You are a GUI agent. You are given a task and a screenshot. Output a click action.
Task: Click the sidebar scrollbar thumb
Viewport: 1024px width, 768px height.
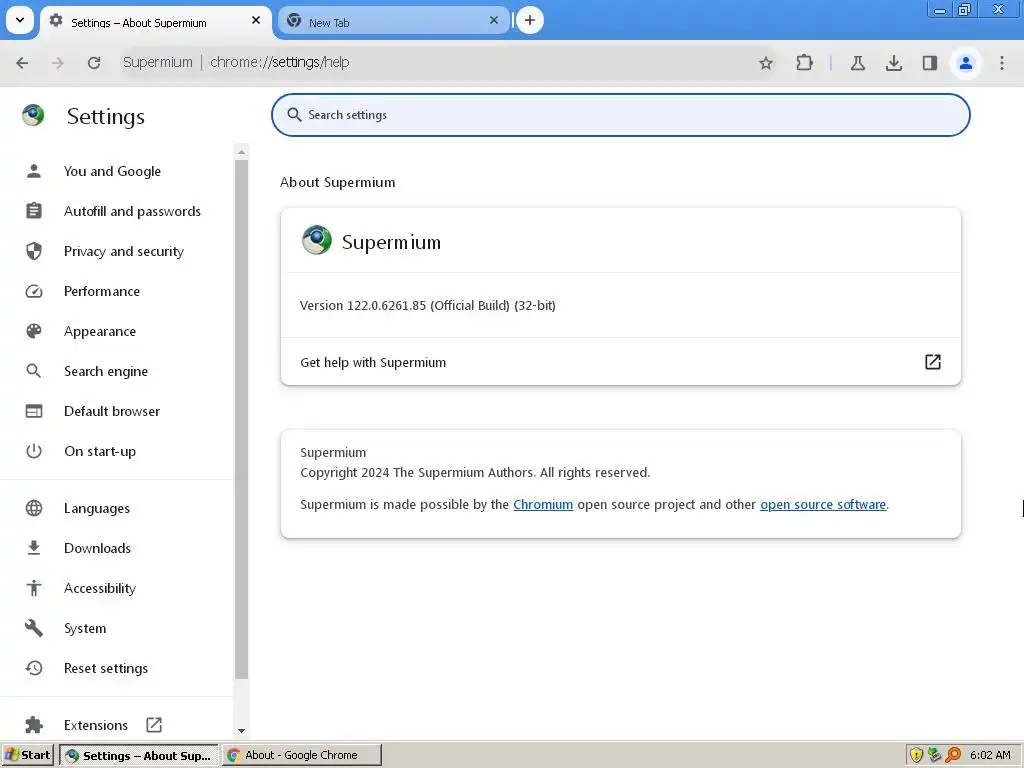(x=242, y=419)
